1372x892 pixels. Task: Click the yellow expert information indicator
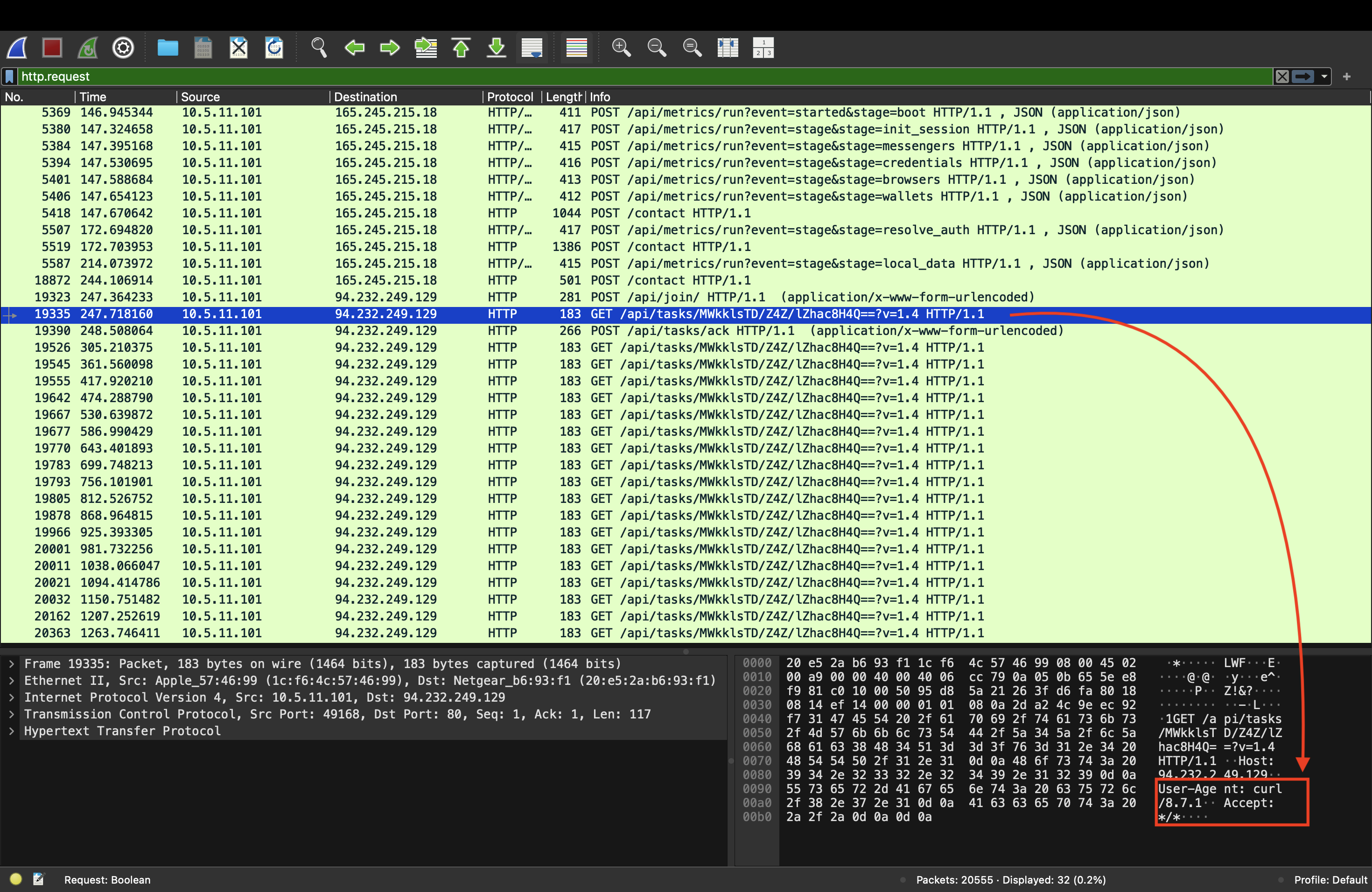(x=15, y=879)
